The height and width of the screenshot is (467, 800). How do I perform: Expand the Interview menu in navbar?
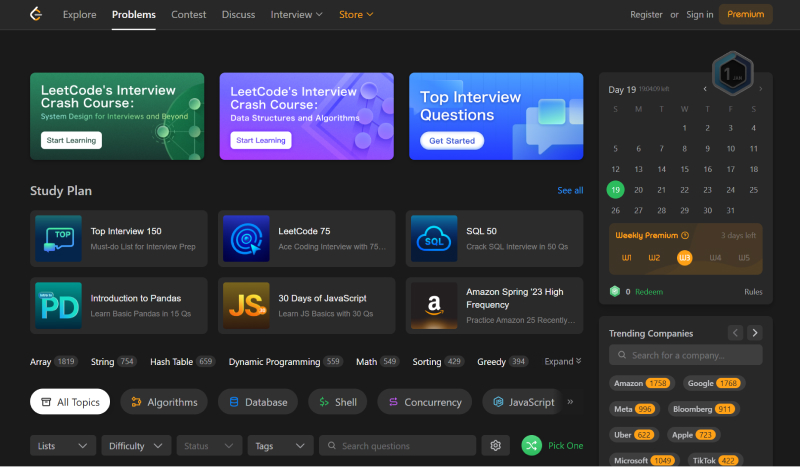click(x=296, y=14)
